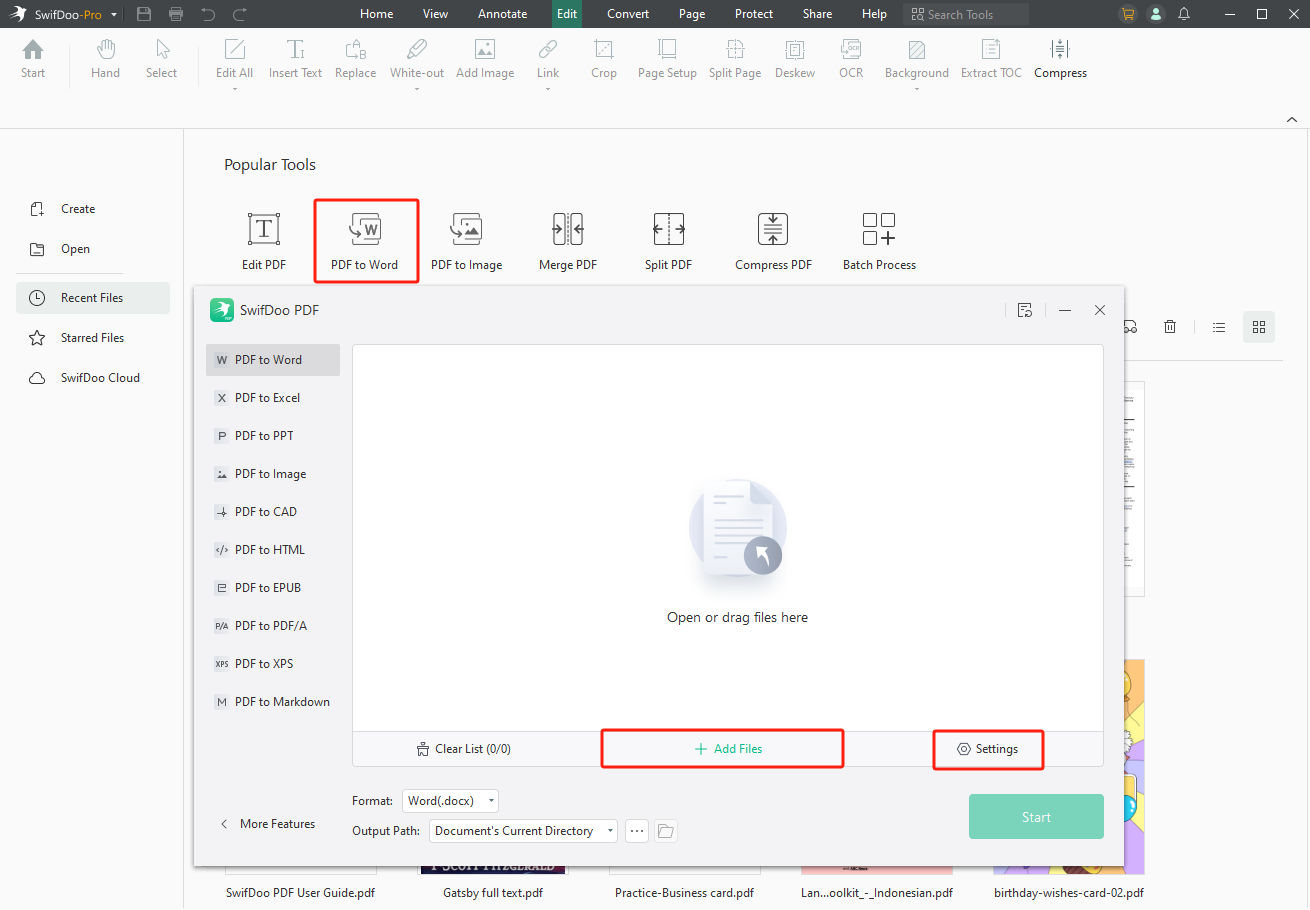This screenshot has height=910, width=1310.
Task: Click the green Start button
Action: (x=1036, y=817)
